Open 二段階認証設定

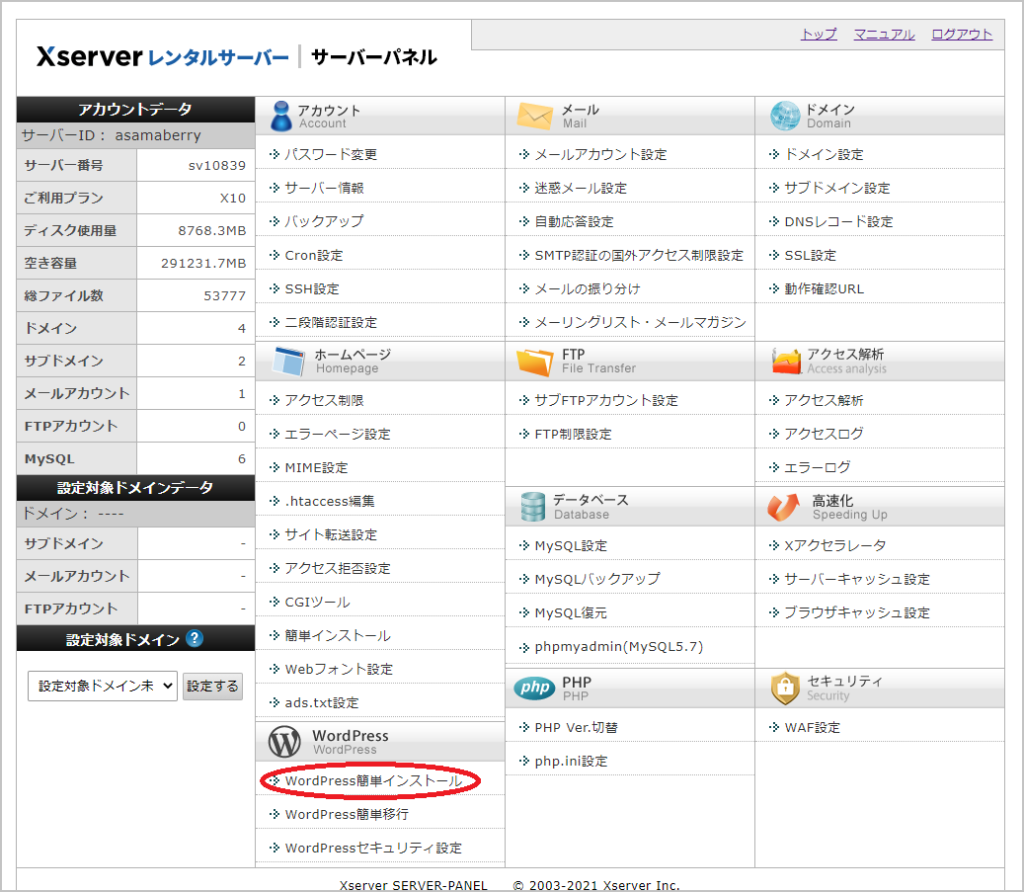click(331, 323)
